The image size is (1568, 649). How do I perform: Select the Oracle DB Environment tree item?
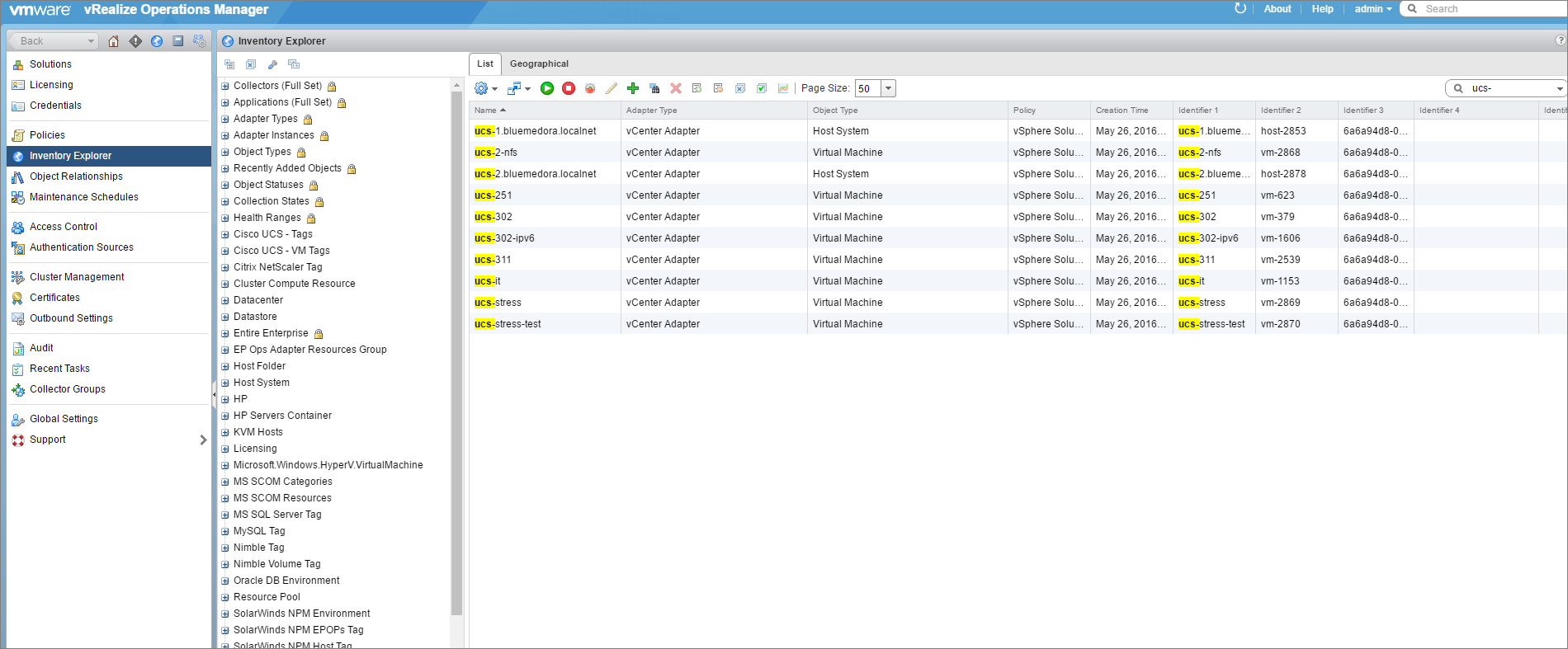coord(286,581)
